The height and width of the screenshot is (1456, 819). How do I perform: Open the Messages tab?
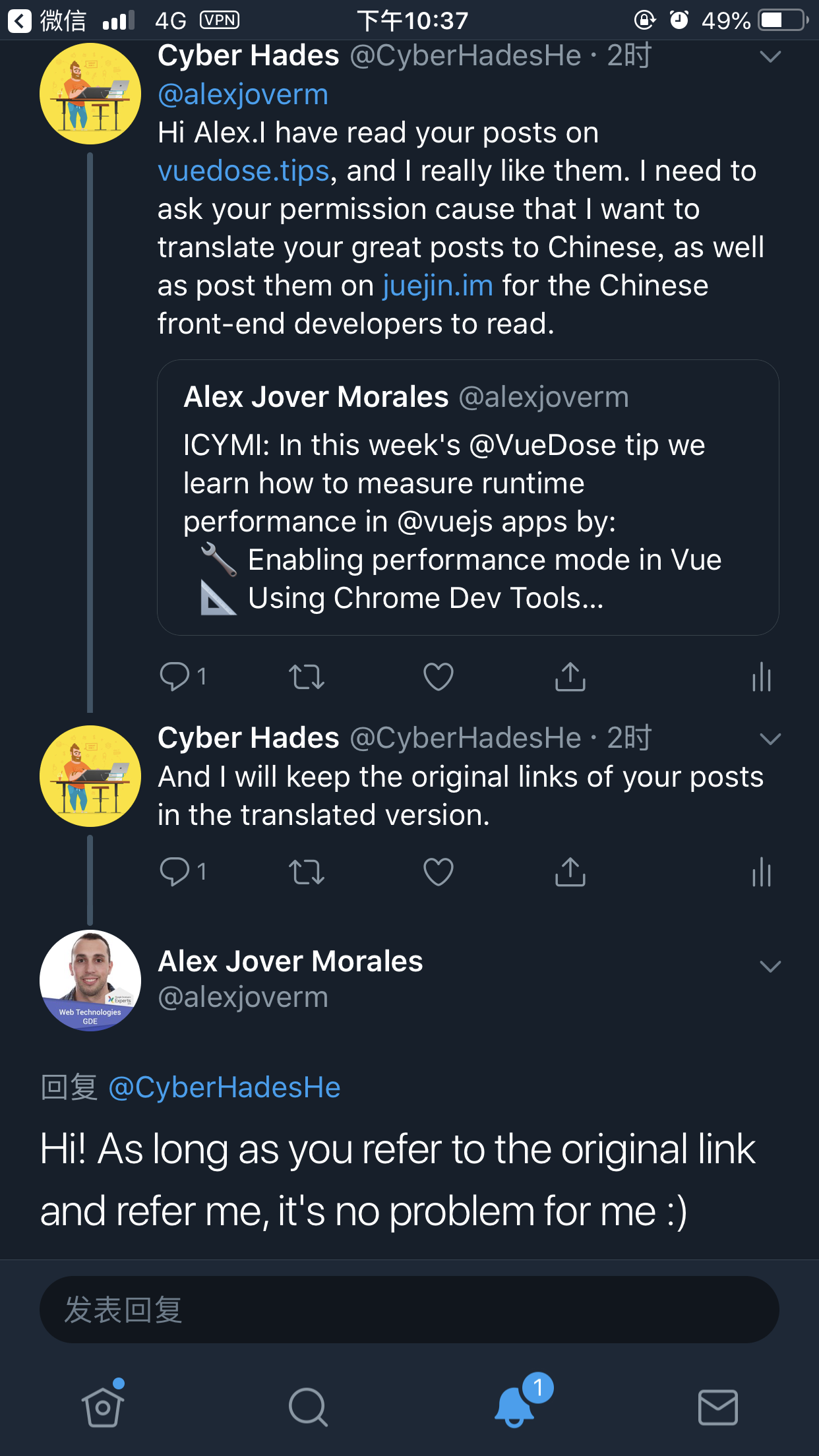[718, 1407]
